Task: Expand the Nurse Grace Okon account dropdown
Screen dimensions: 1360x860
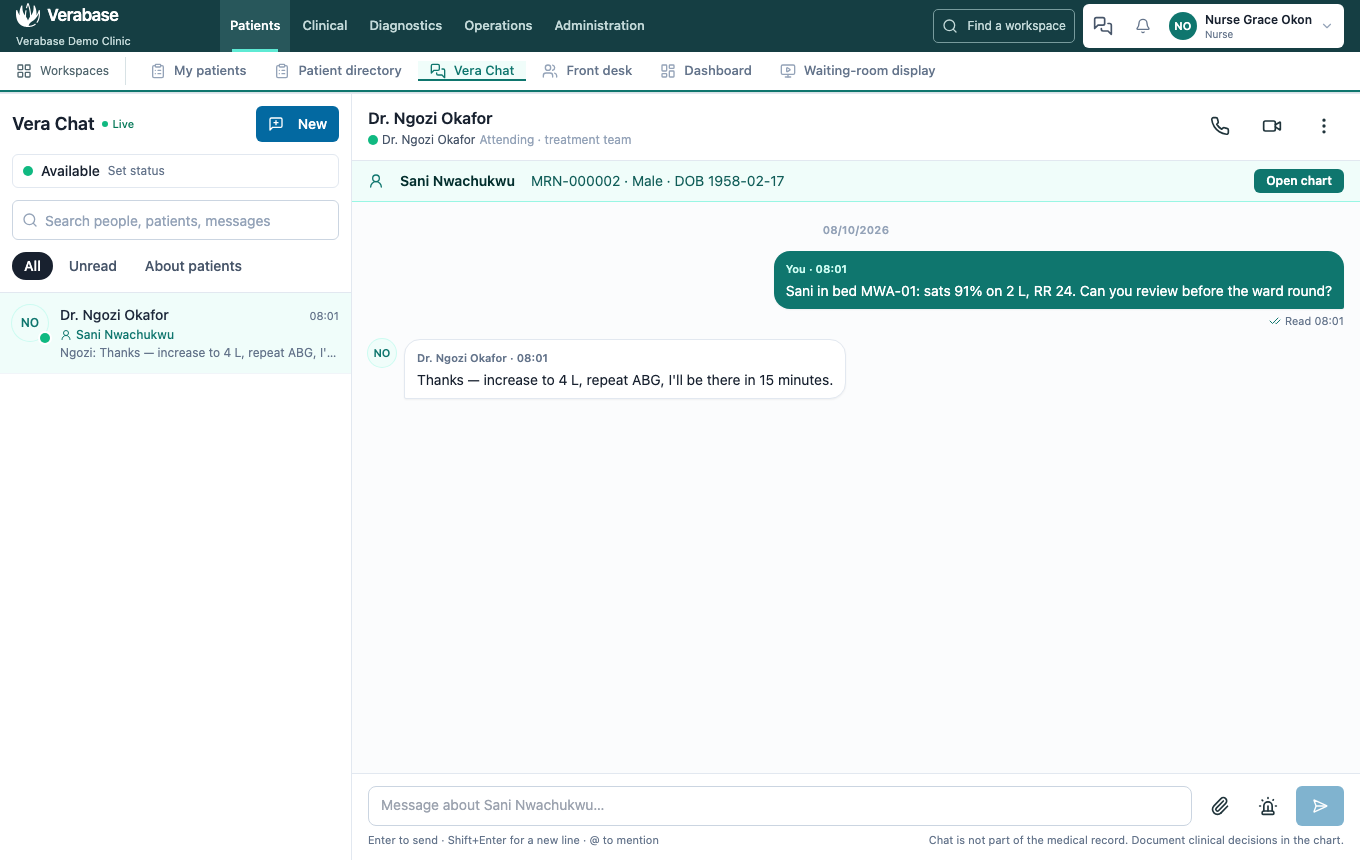Action: click(x=1251, y=26)
